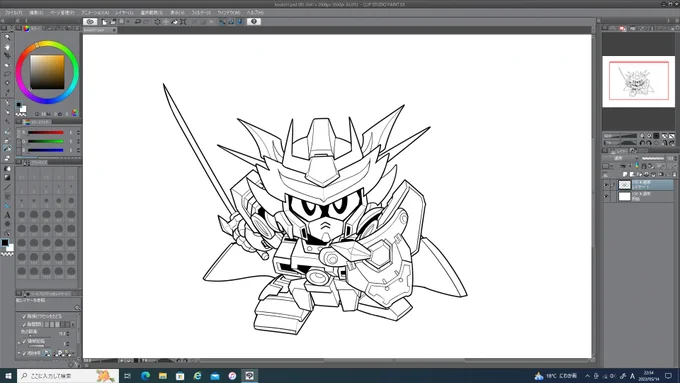Select the Ruler tool
The height and width of the screenshot is (383, 680).
tap(7, 206)
